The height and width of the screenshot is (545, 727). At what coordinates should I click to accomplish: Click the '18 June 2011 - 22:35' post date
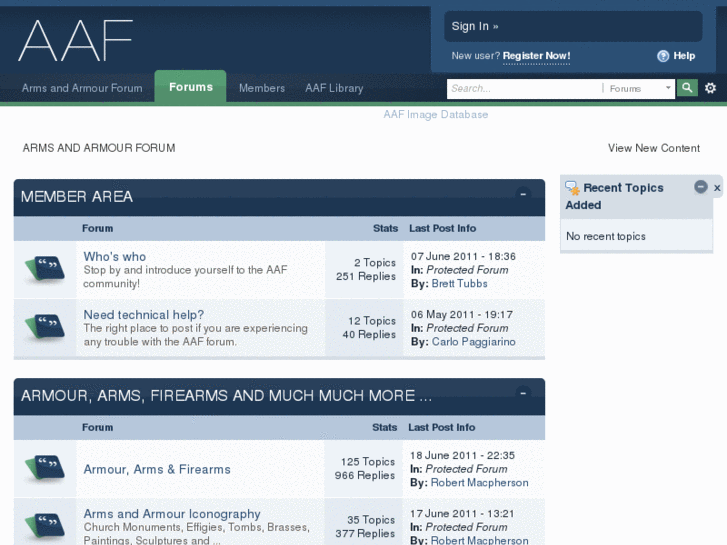(462, 455)
